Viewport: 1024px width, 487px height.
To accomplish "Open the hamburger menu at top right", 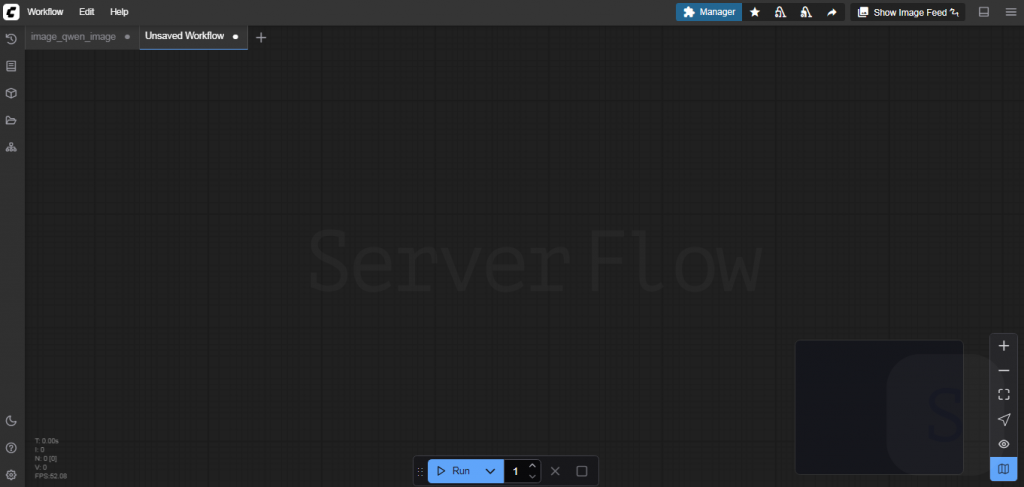I will point(1010,12).
